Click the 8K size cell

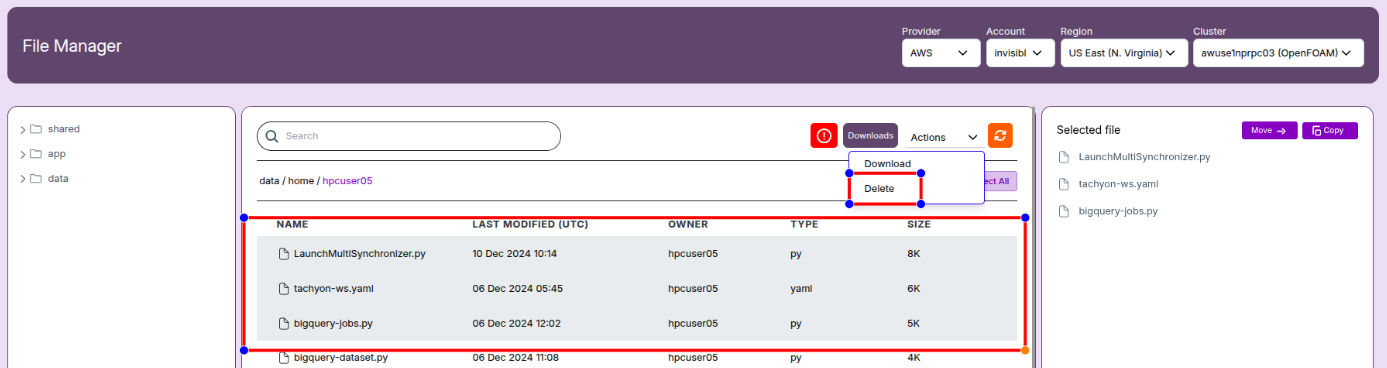(x=914, y=254)
